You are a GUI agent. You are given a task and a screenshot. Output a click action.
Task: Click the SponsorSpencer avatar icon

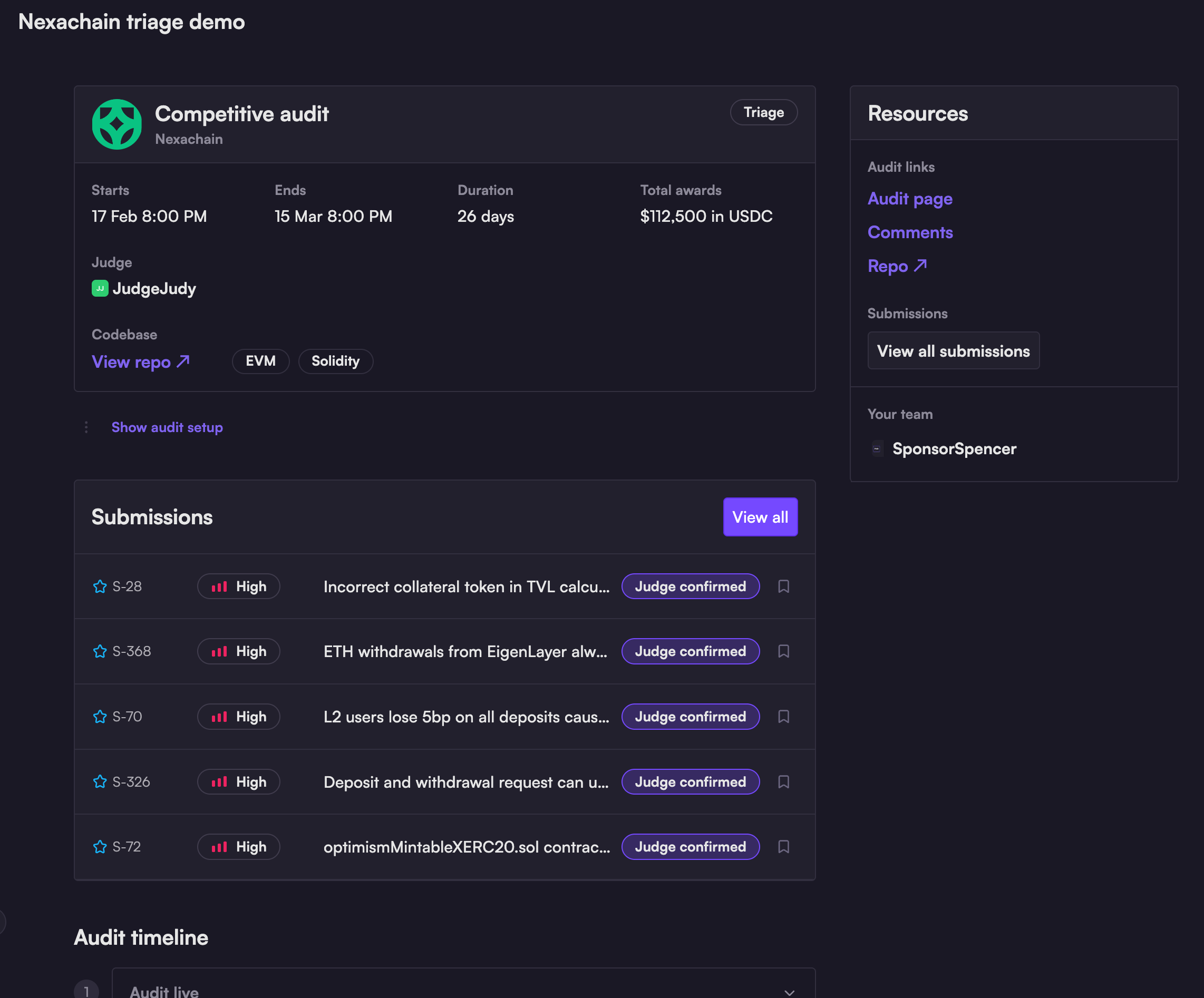[x=877, y=449]
